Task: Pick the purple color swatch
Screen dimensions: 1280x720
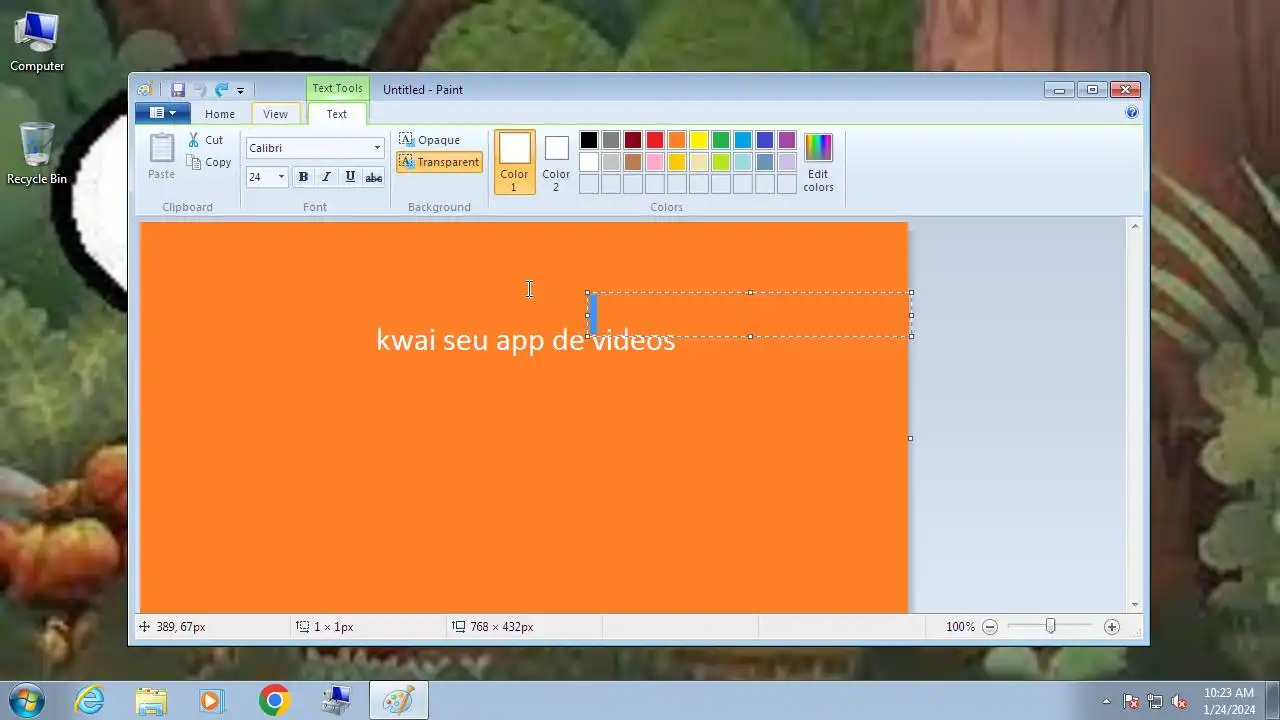Action: pos(787,140)
